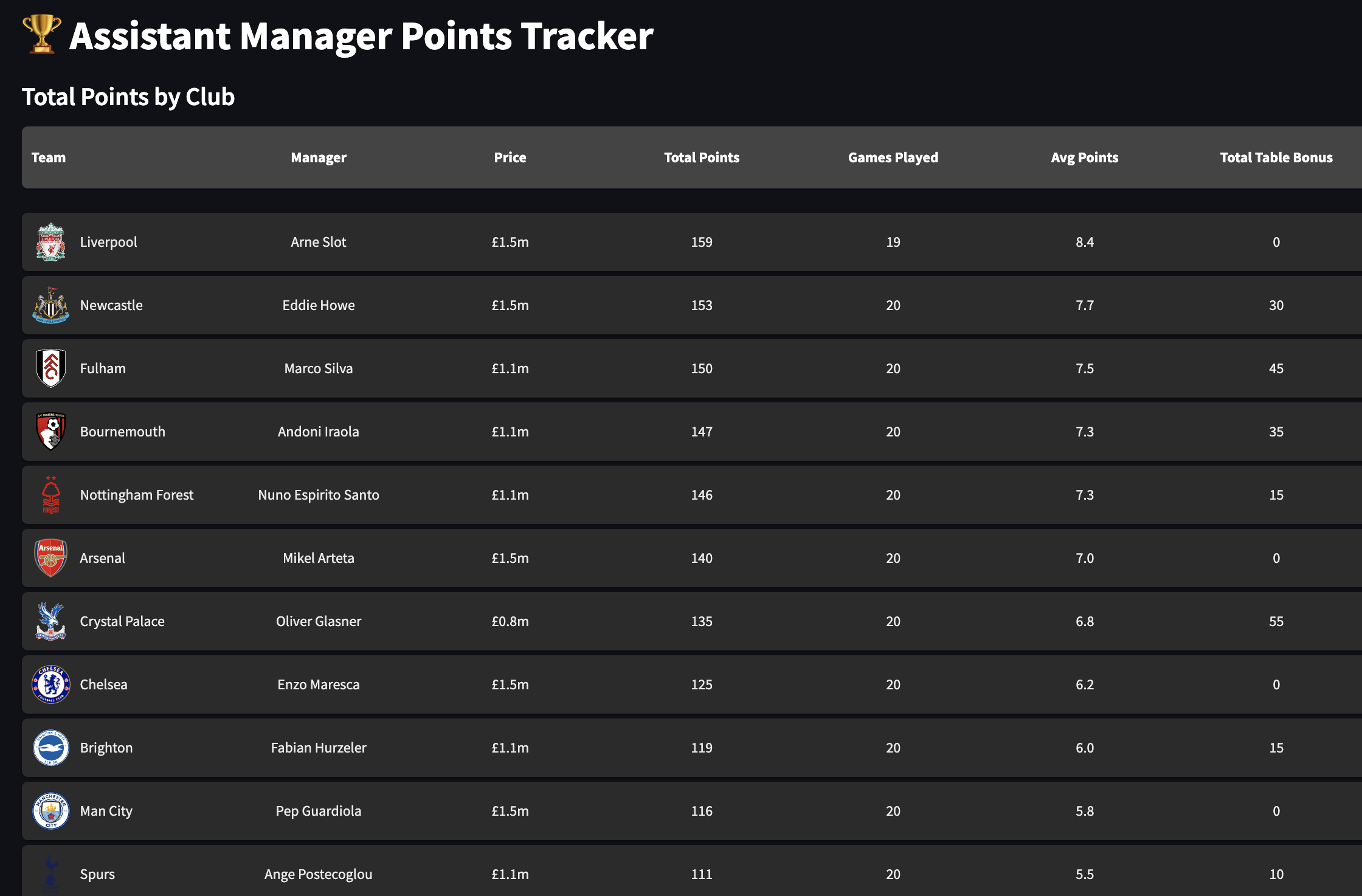Click the Total Points by Club heading
The width and height of the screenshot is (1362, 896).
coord(128,97)
